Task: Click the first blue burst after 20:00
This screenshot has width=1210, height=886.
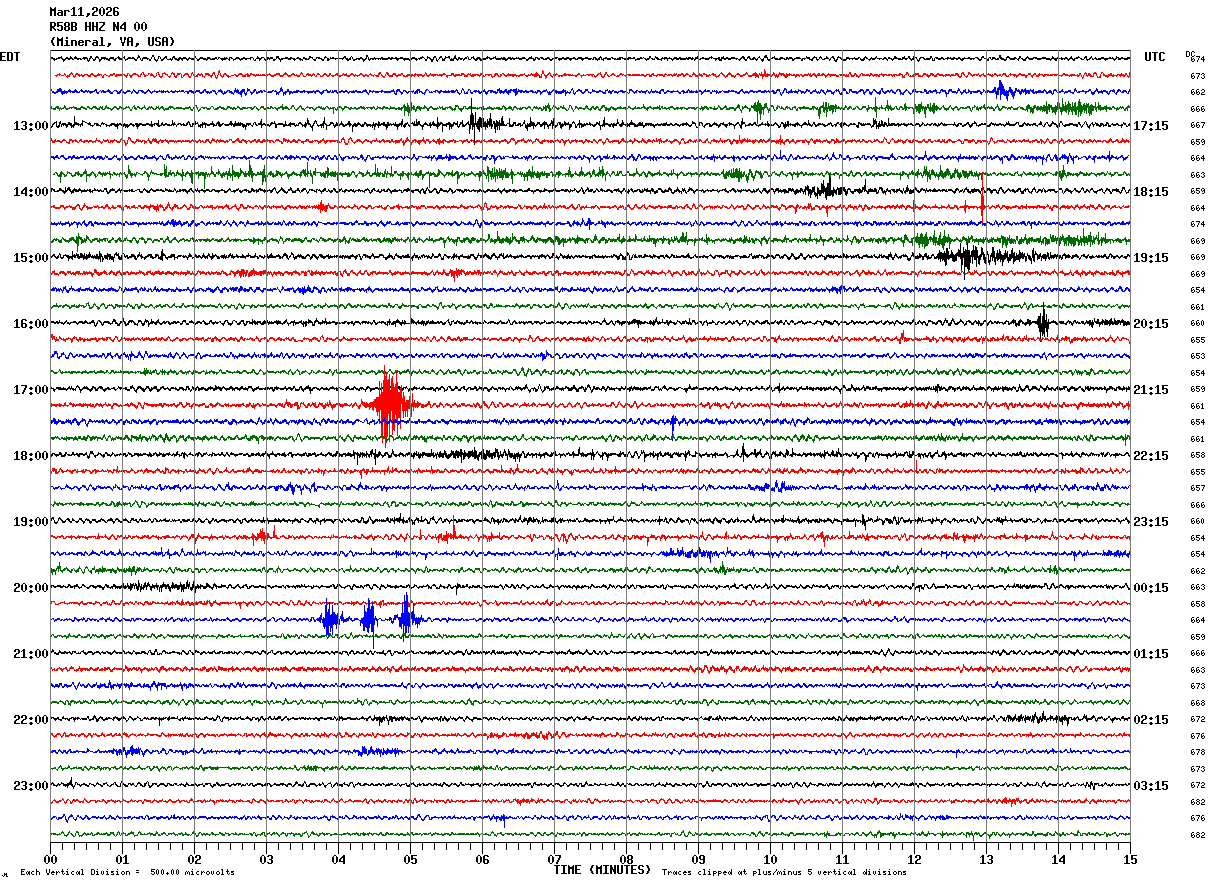Action: click(329, 620)
